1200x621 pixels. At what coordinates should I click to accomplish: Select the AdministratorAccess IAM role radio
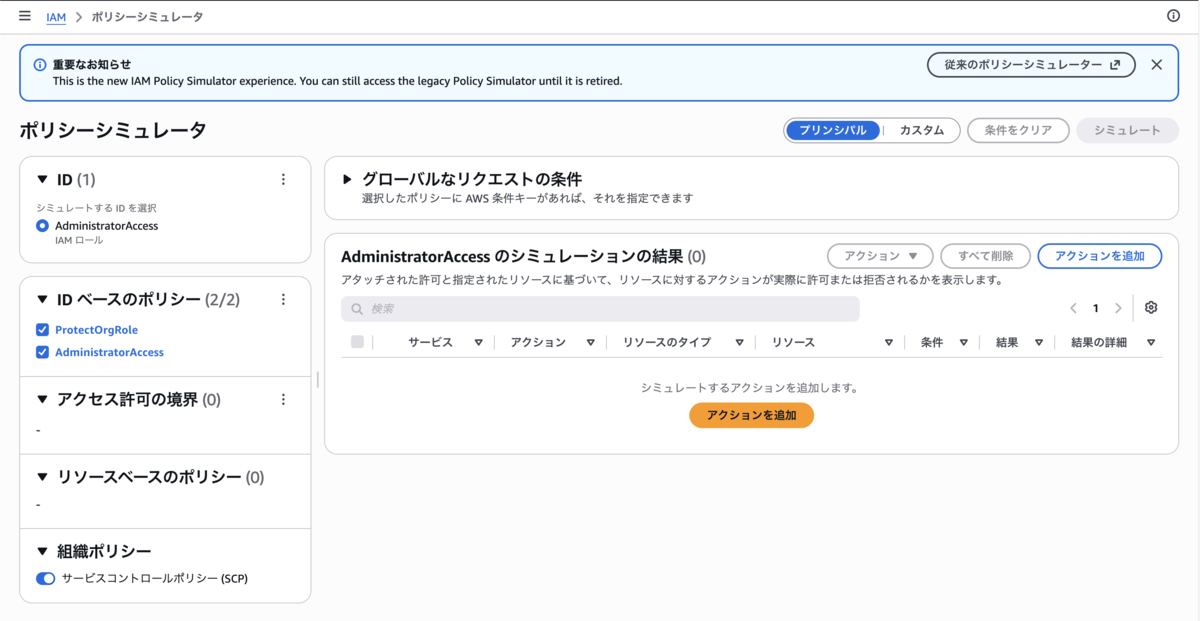tap(42, 226)
